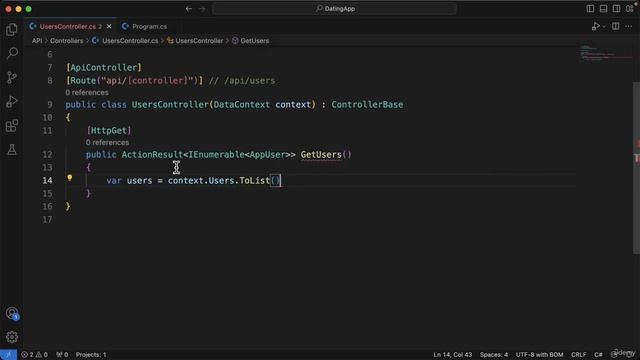Go forward with the right arrow
The image size is (640, 360).
point(202,9)
